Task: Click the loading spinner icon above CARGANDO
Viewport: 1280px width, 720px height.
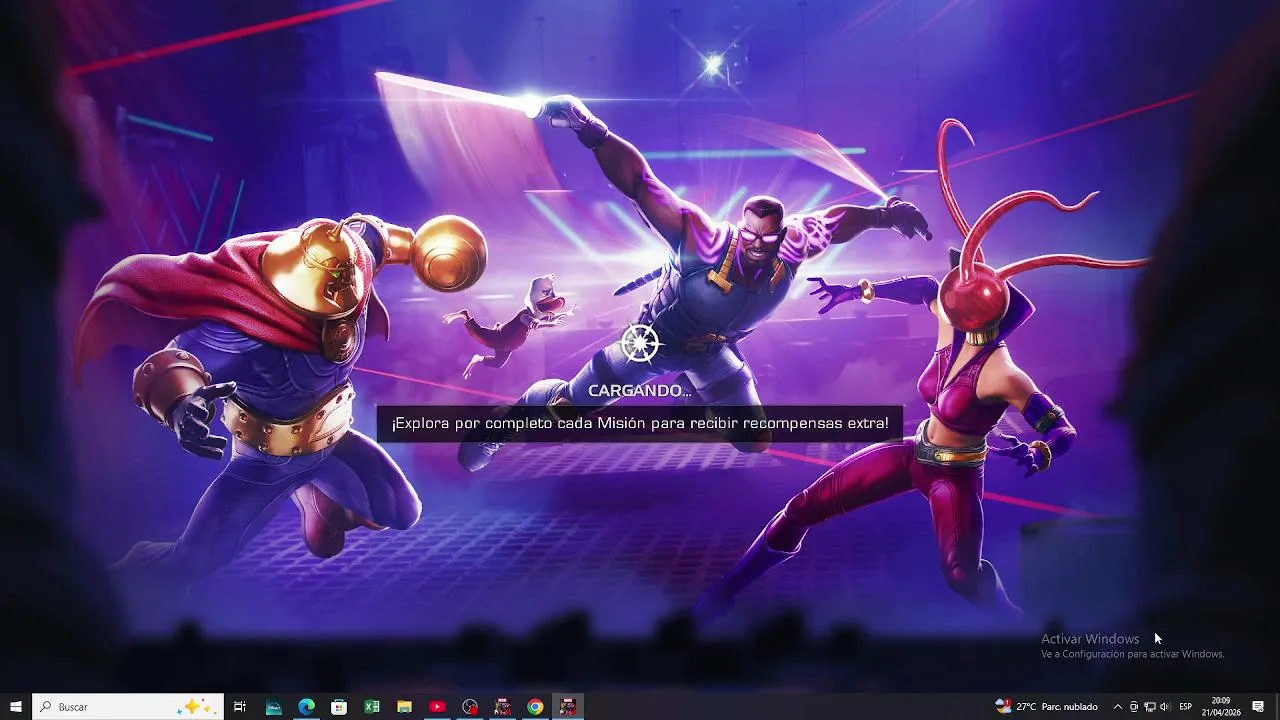Action: pyautogui.click(x=640, y=343)
